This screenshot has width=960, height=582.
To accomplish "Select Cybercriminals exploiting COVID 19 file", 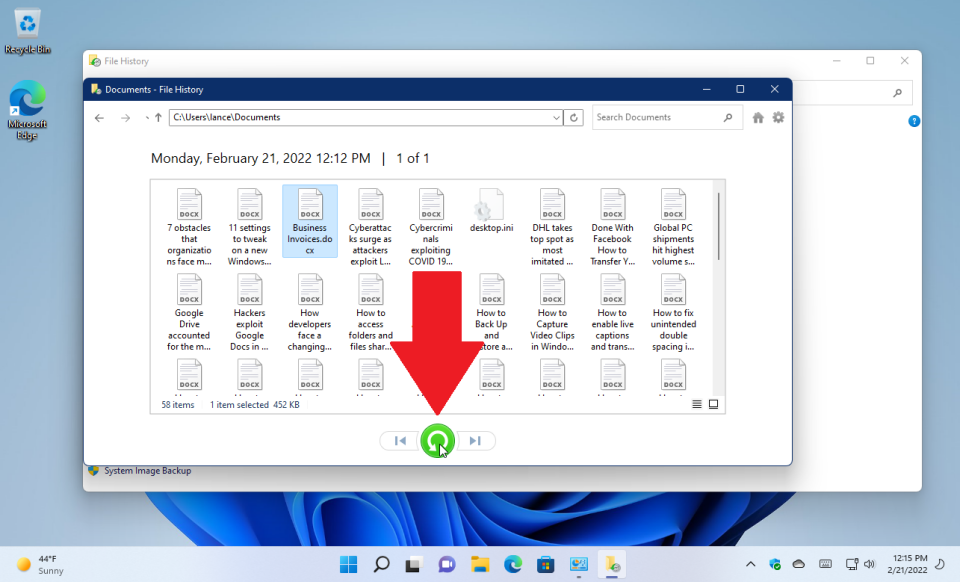I will (431, 227).
